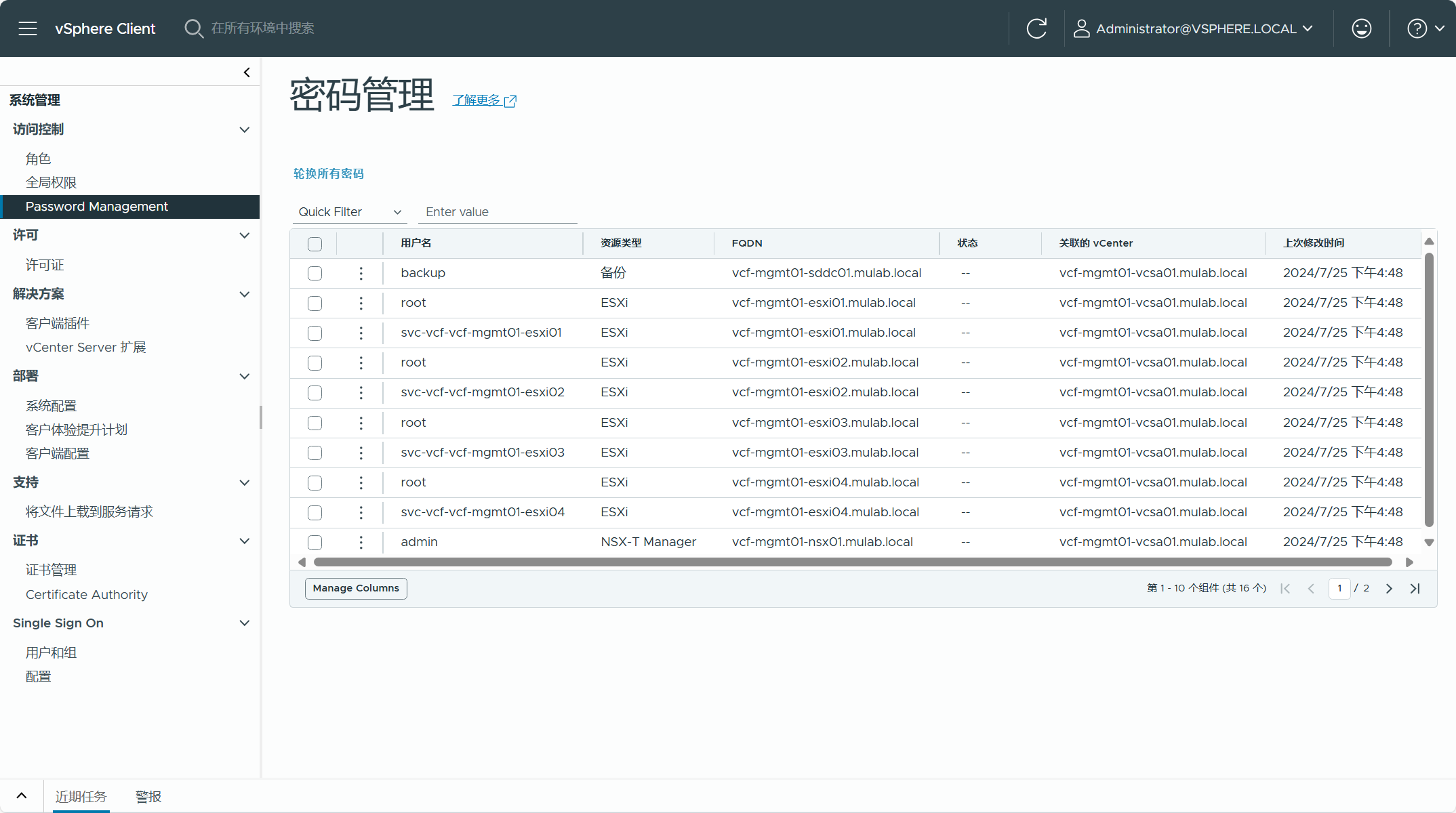The height and width of the screenshot is (813, 1456).
Task: Select Password Management in sidebar
Action: (x=130, y=207)
